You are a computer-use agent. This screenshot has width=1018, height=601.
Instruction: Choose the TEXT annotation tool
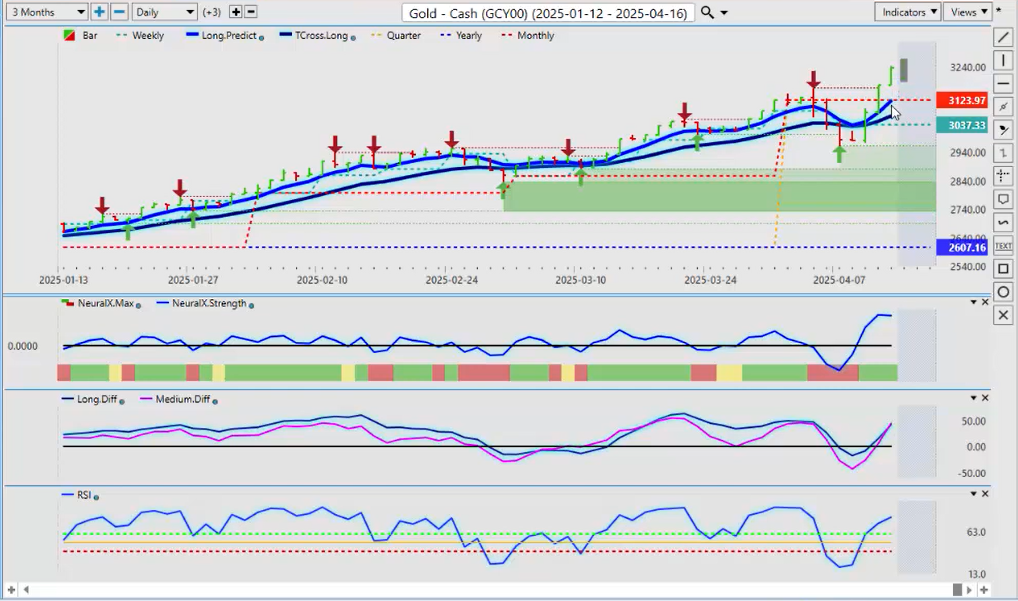(1003, 245)
